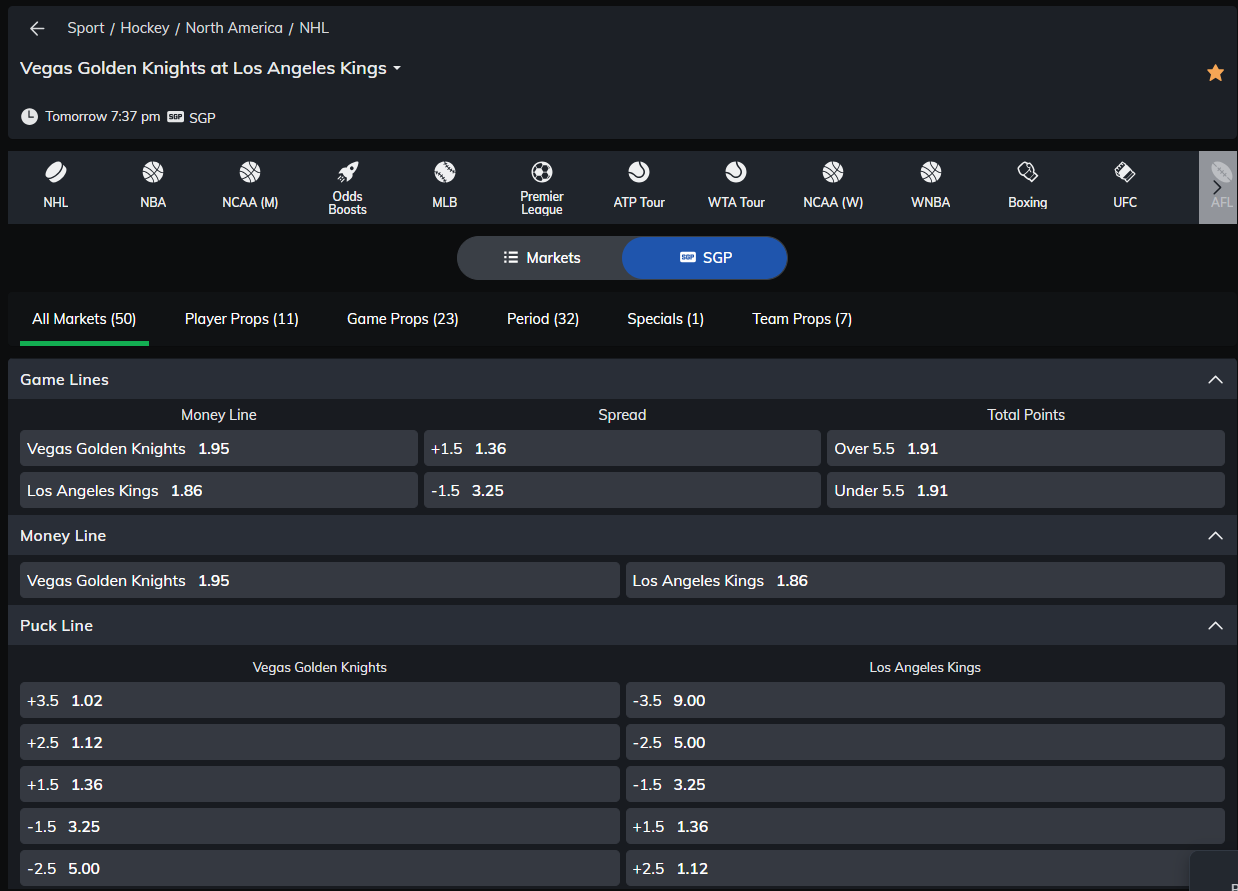The image size is (1238, 891).
Task: Toggle the favorite star icon
Action: (1215, 73)
